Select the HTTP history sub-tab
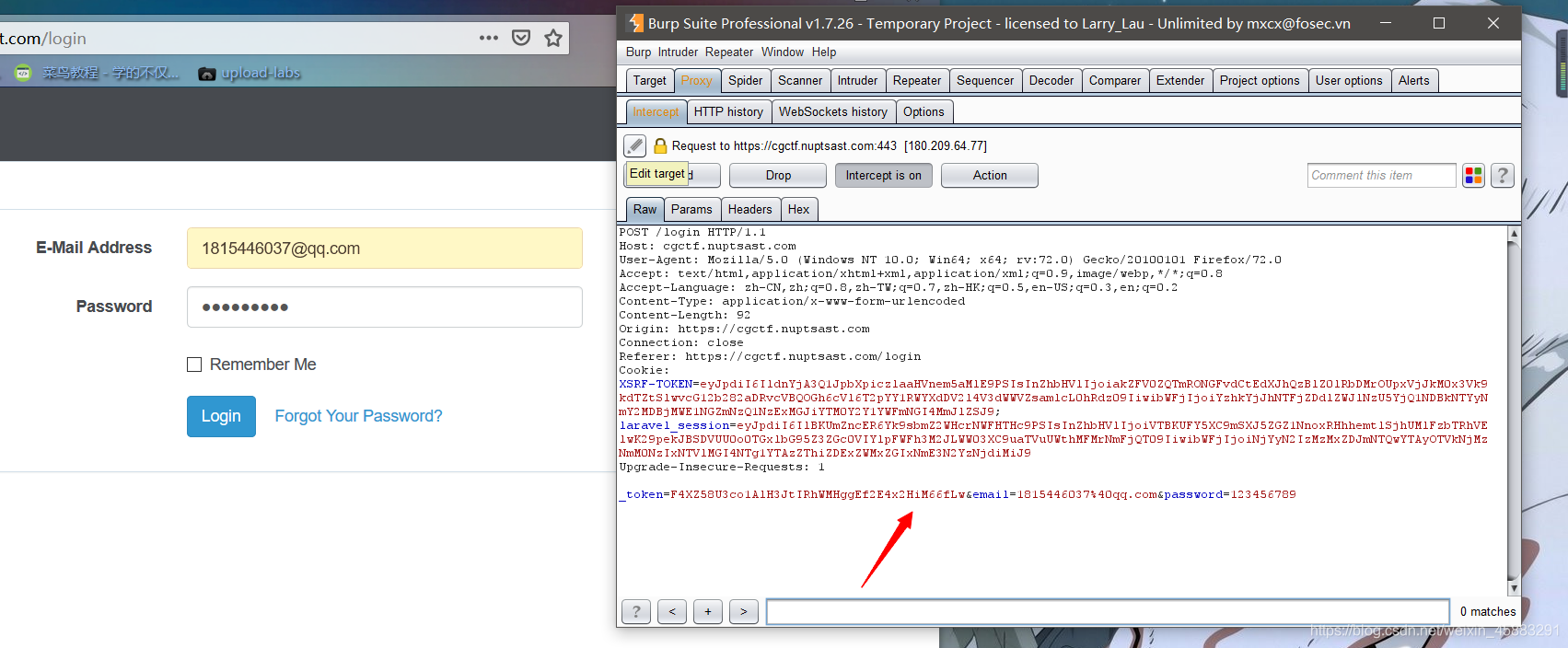Viewport: 1568px width, 648px height. 728,112
